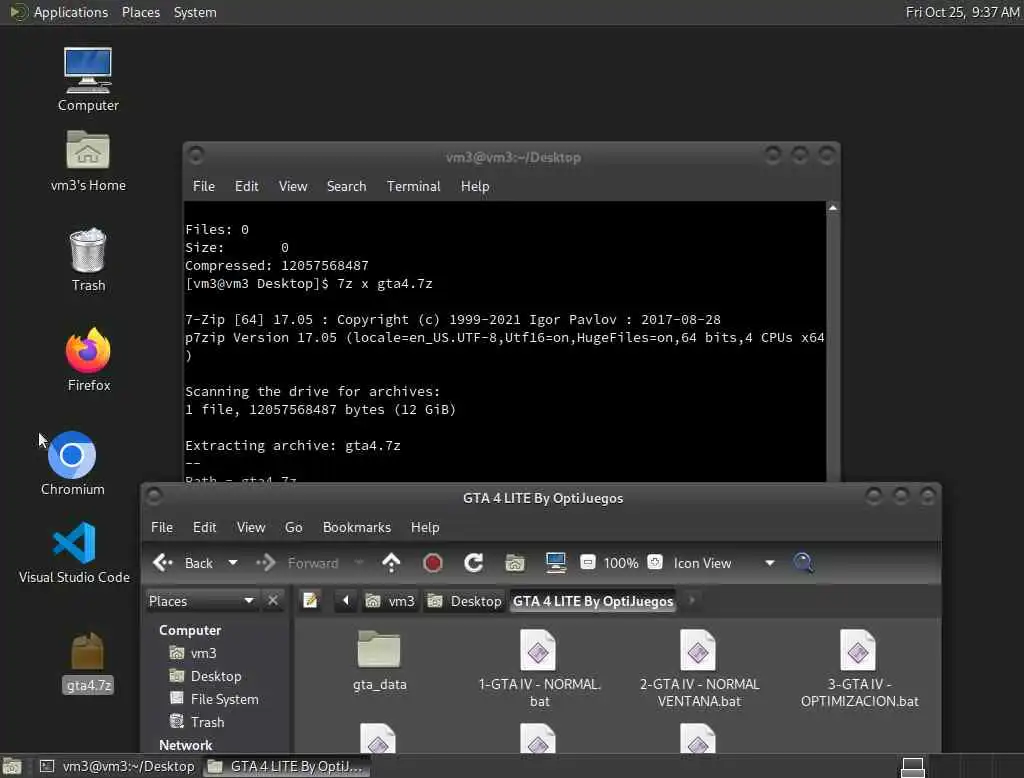Open the Back history dropdown arrow
This screenshot has height=778, width=1024.
click(232, 563)
